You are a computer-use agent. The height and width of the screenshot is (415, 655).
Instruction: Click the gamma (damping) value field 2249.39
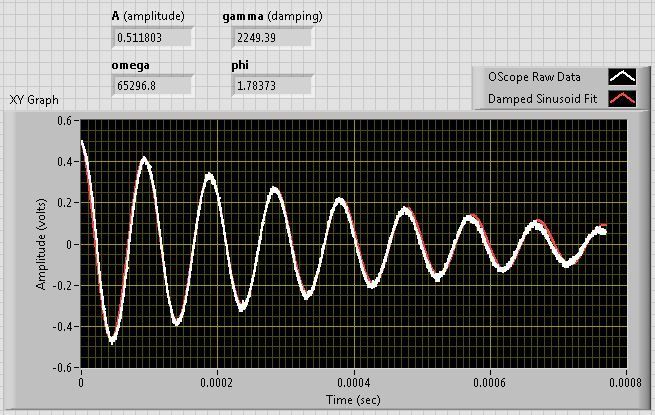[x=272, y=38]
